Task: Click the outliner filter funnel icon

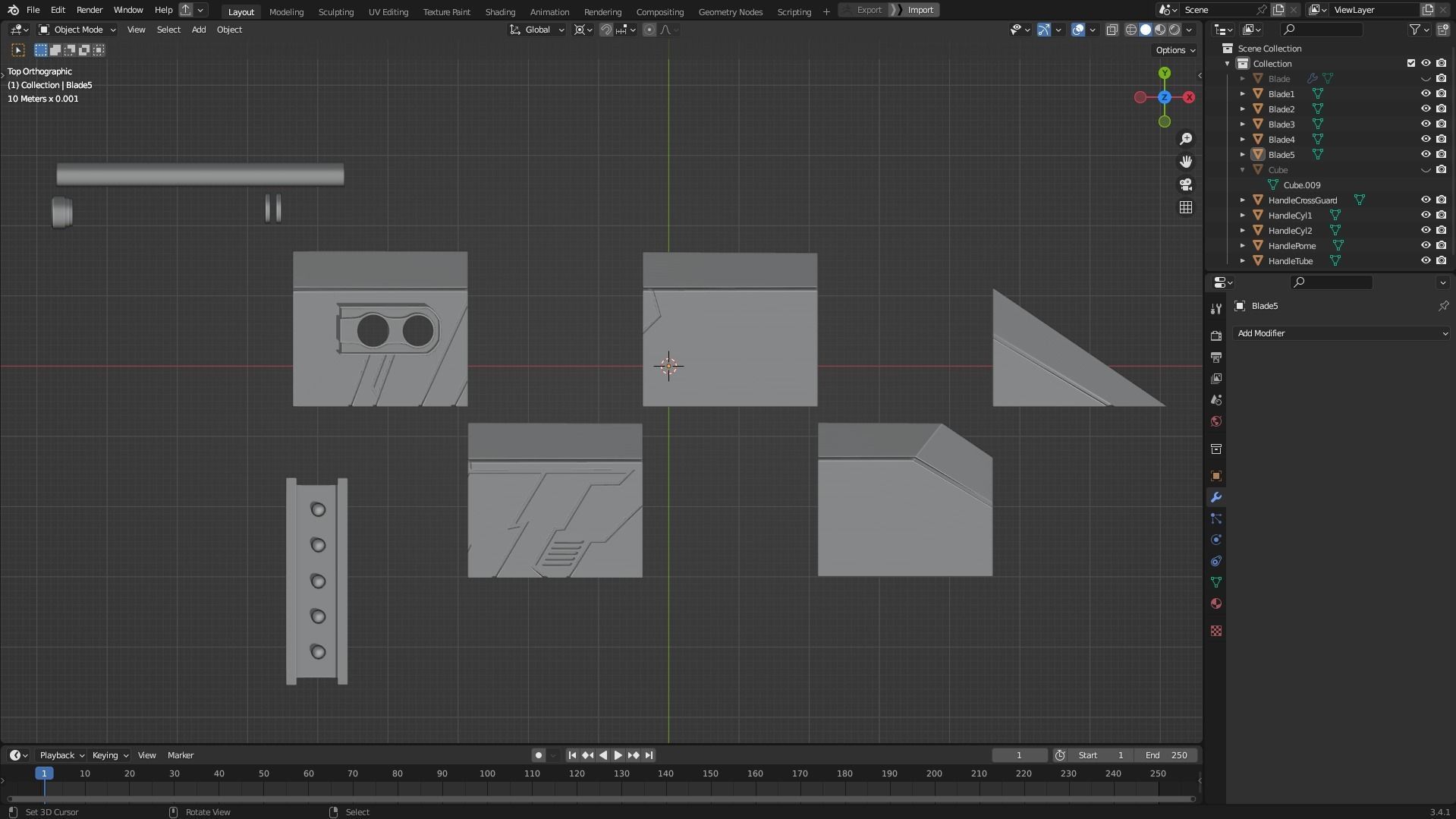Action: click(x=1415, y=30)
